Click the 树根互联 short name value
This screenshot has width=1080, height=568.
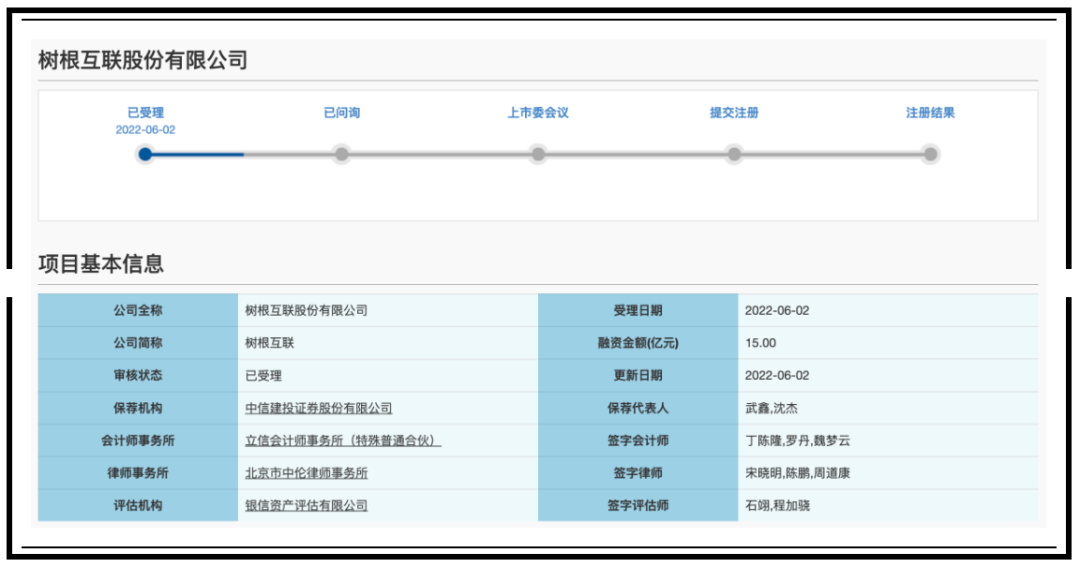tap(269, 343)
